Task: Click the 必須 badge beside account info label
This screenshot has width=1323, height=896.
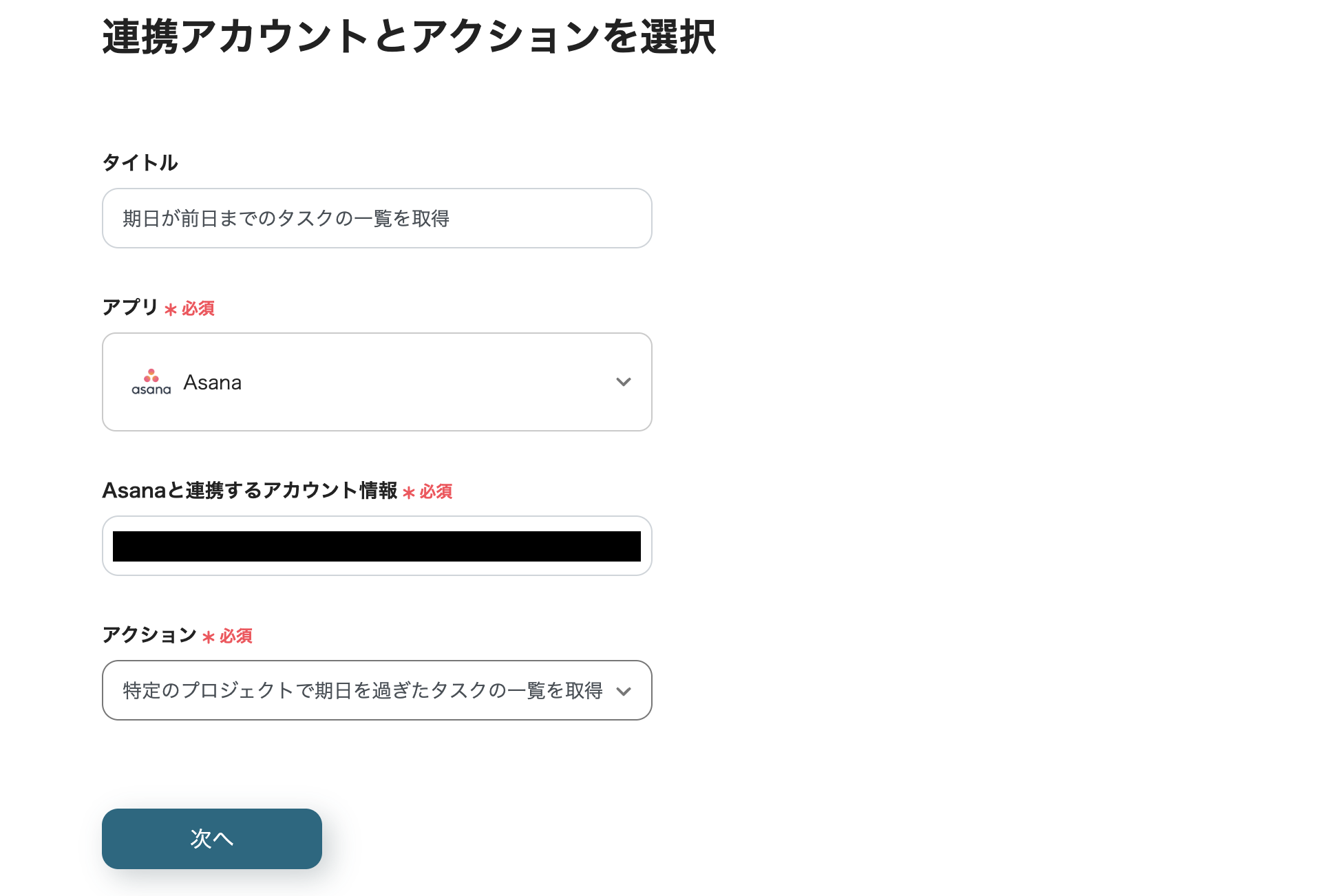Action: point(435,492)
